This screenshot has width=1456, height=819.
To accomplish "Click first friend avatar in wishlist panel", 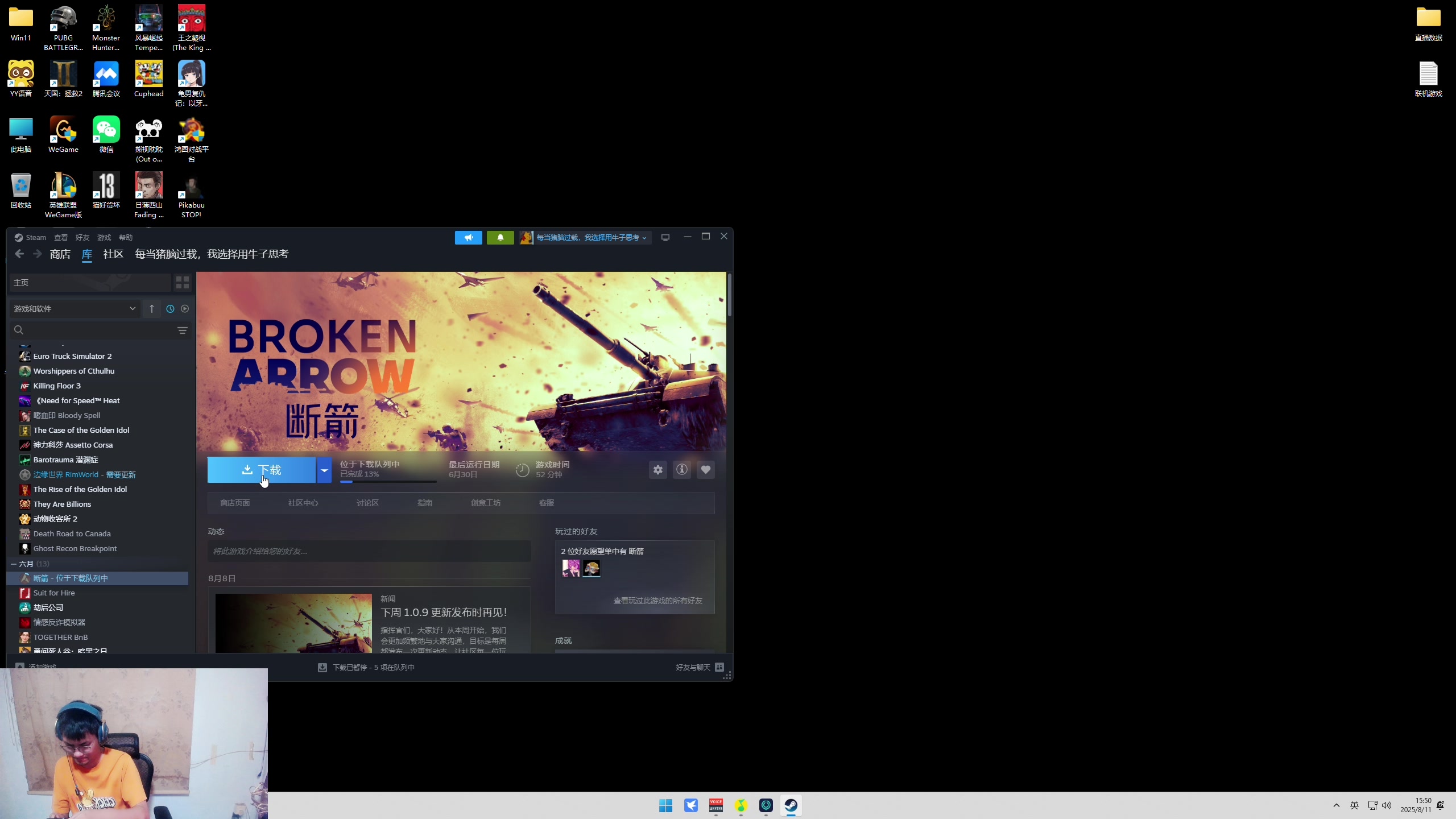I will click(x=570, y=568).
